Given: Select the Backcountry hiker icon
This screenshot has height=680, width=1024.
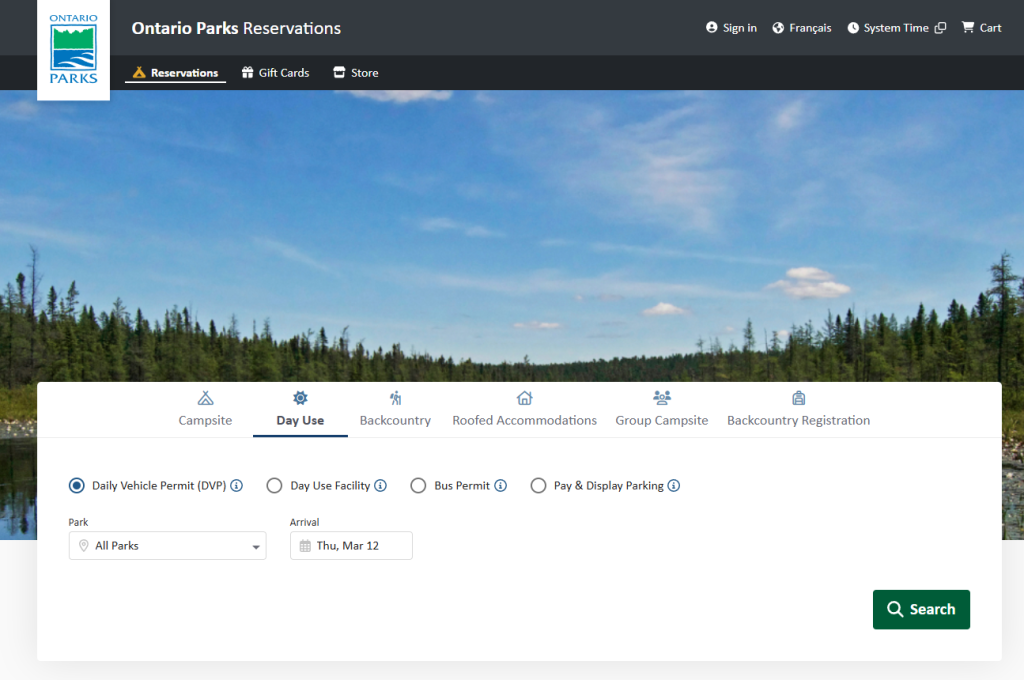Looking at the screenshot, I should [395, 397].
